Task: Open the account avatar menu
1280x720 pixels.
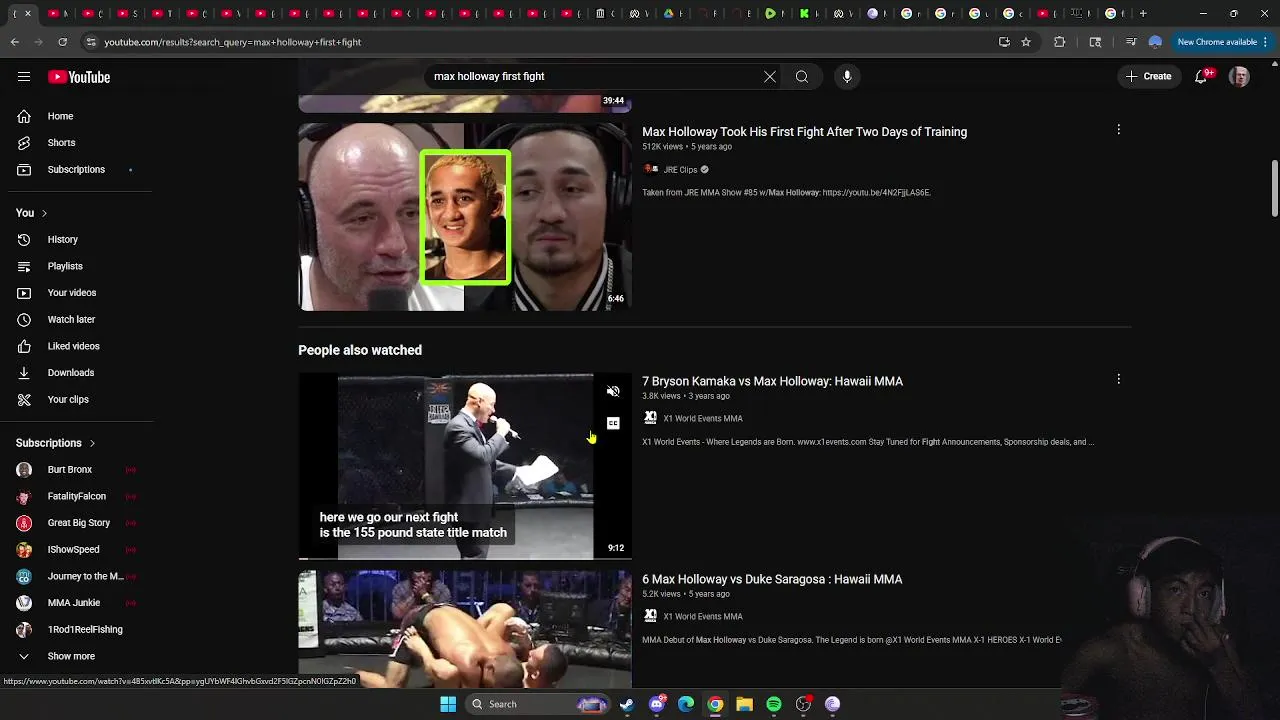Action: pos(1239,77)
